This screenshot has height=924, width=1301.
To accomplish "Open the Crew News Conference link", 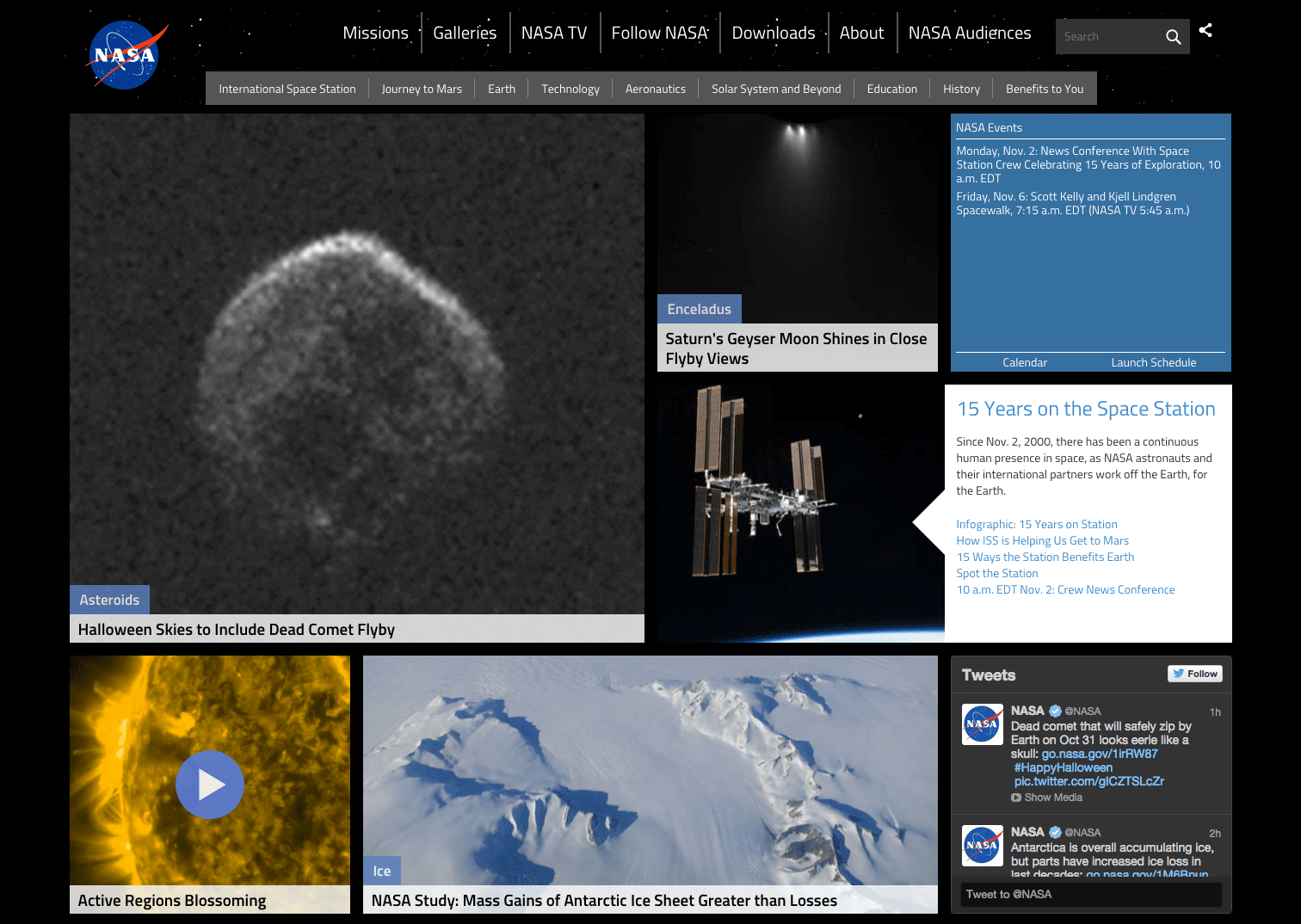I will pyautogui.click(x=1065, y=589).
